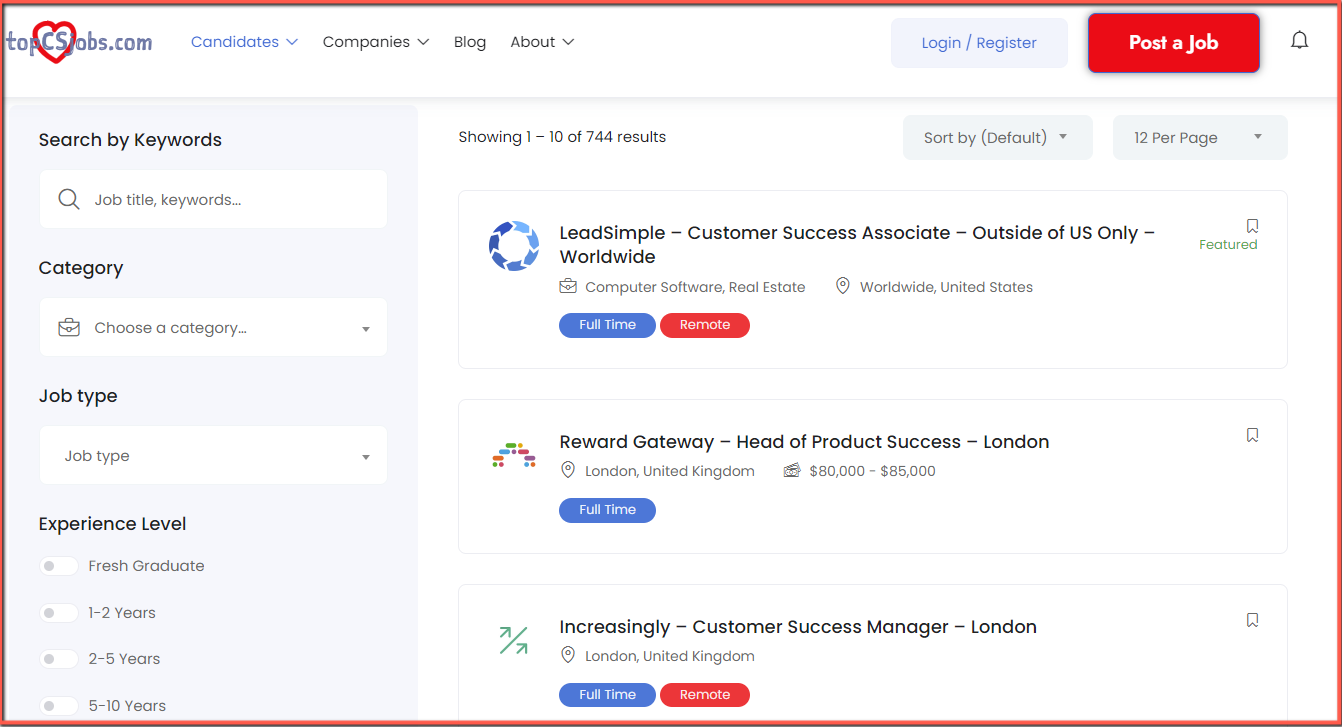Open the 12 Per Page dropdown

click(x=1200, y=137)
